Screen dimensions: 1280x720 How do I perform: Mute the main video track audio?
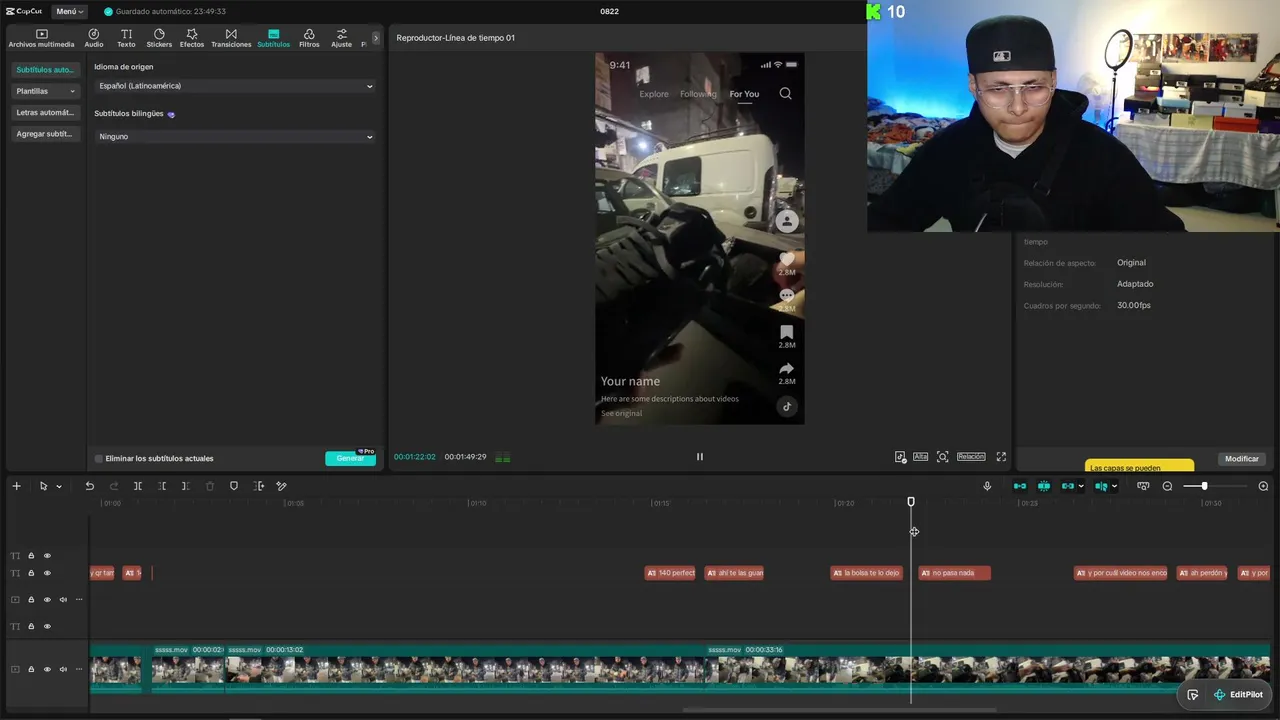(x=63, y=669)
